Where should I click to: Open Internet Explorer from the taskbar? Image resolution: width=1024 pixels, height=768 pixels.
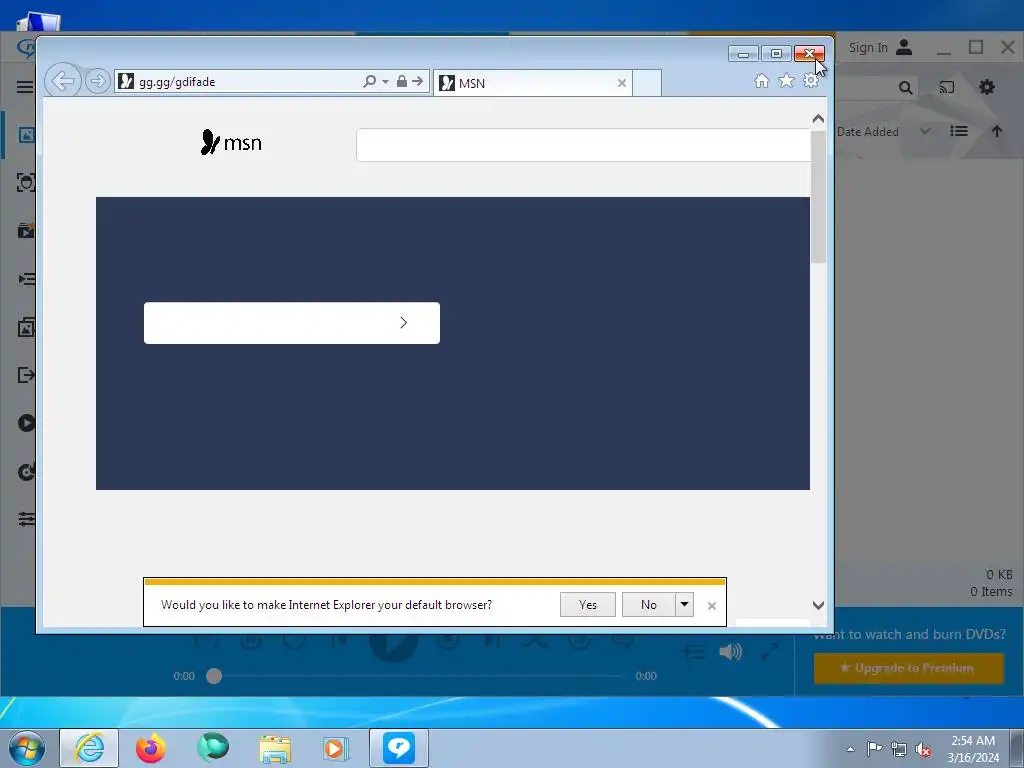(x=89, y=748)
